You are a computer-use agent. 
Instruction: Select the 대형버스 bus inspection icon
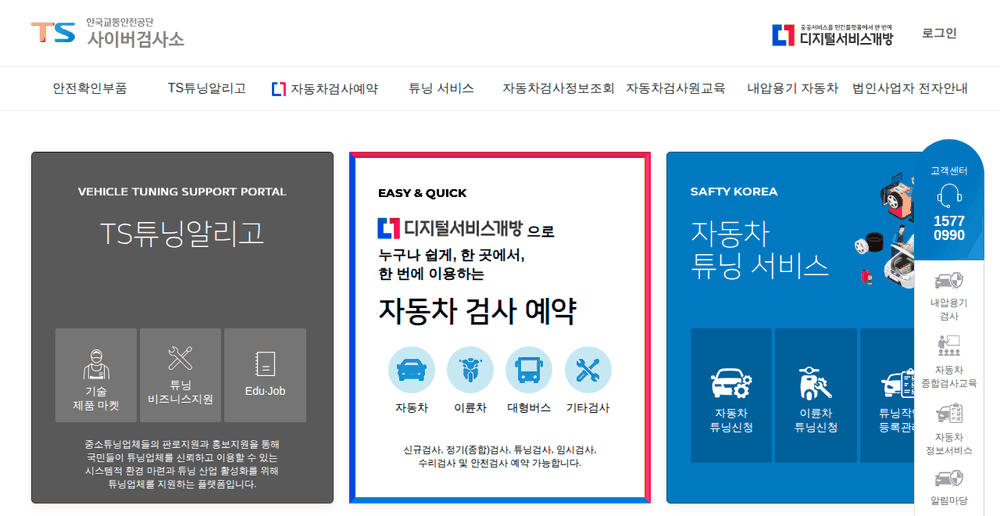(529, 370)
